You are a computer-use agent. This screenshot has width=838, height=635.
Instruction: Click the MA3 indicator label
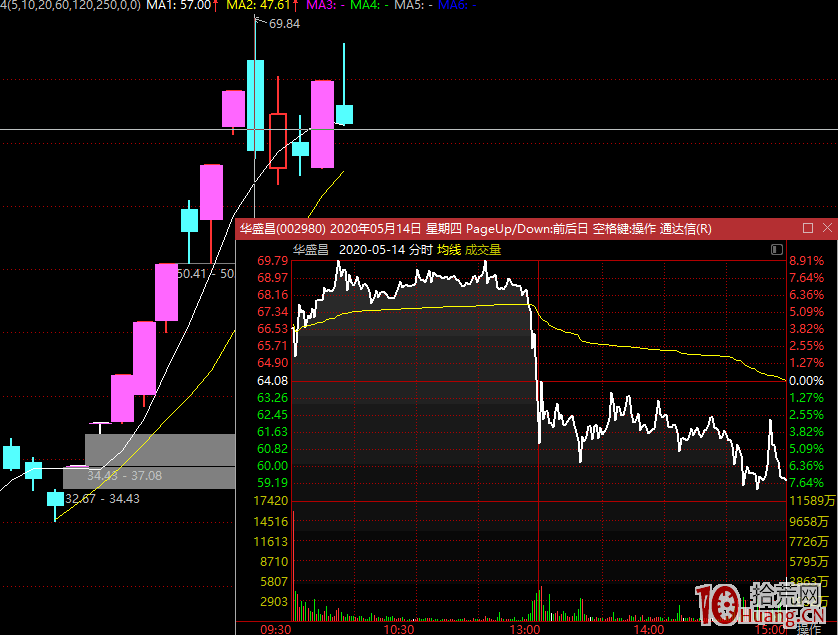click(x=325, y=5)
